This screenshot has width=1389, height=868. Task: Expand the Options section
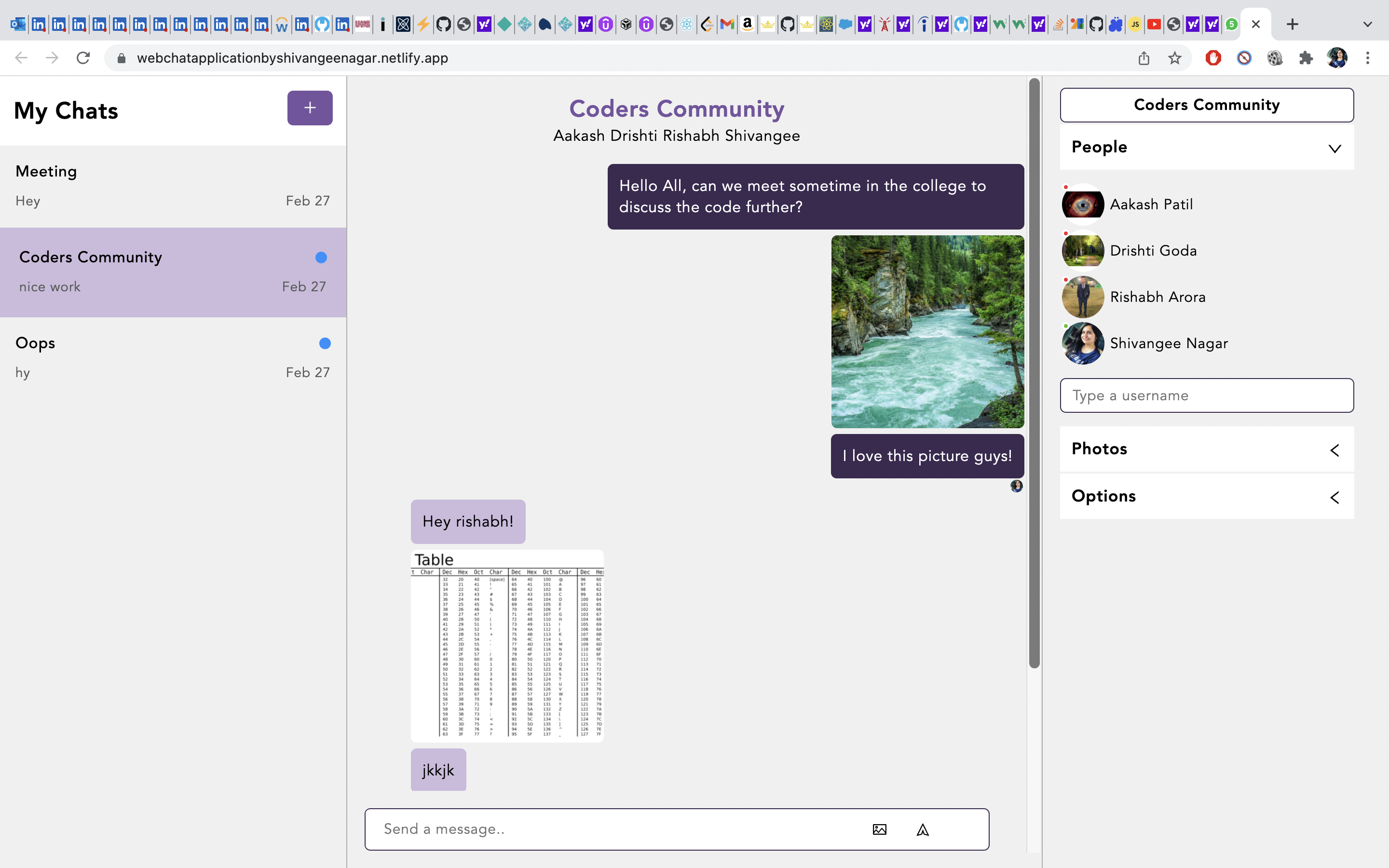[x=1207, y=497]
